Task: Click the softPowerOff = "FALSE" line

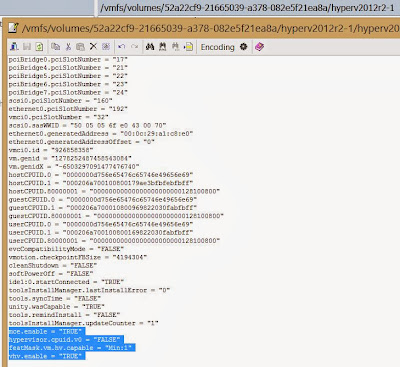Action: pyautogui.click(x=51, y=274)
